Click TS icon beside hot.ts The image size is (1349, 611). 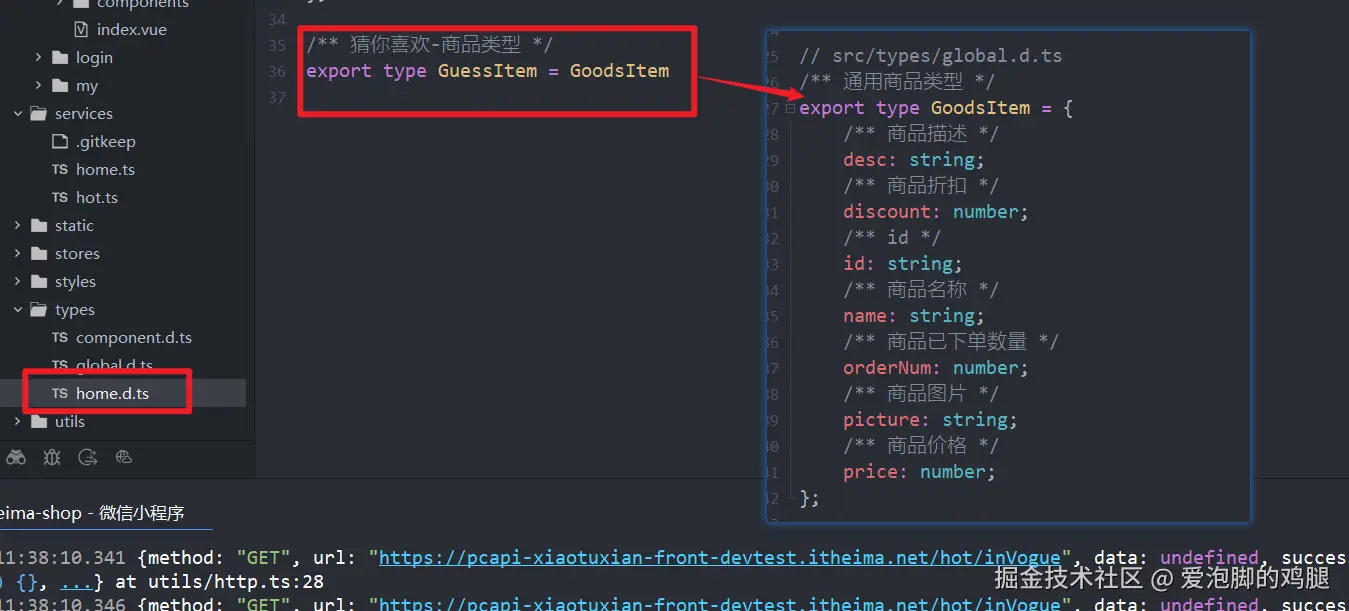click(x=60, y=198)
